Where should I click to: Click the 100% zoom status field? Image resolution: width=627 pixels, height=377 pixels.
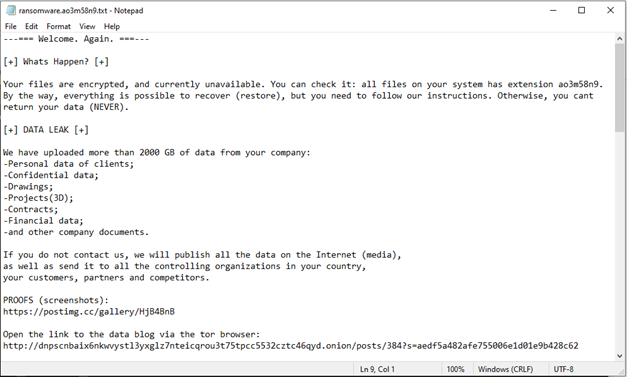click(x=455, y=369)
